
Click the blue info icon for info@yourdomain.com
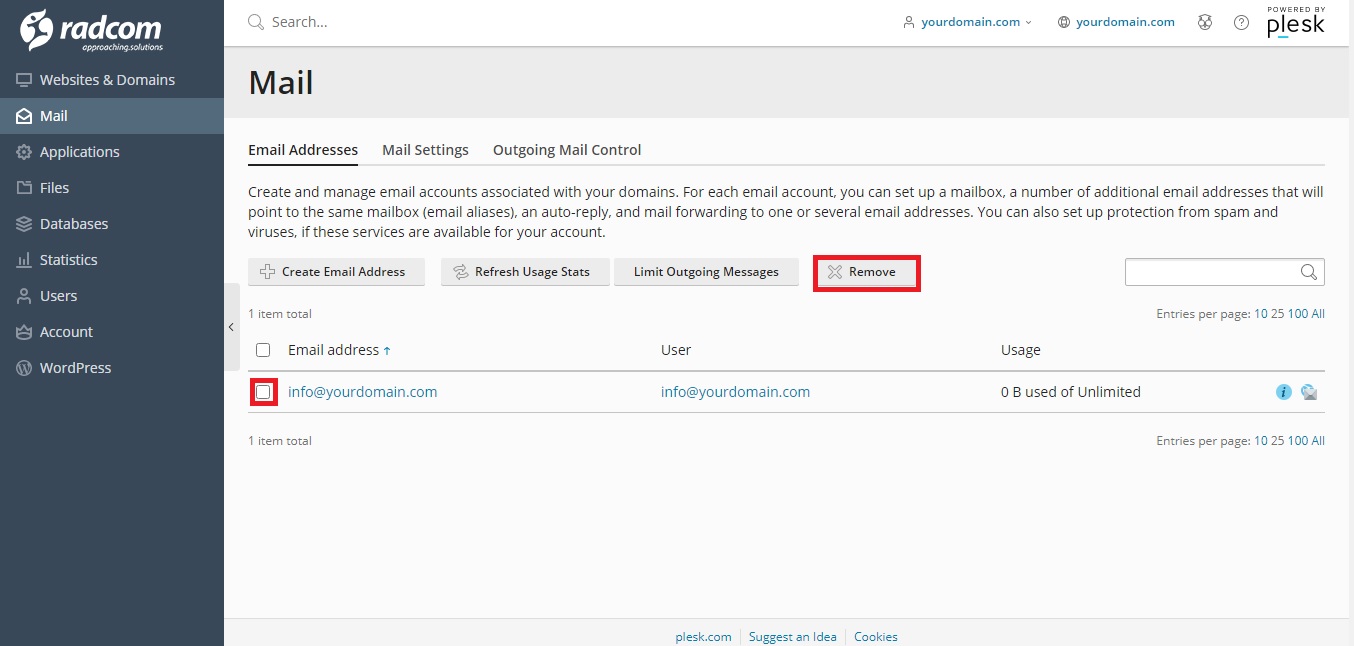click(1284, 392)
